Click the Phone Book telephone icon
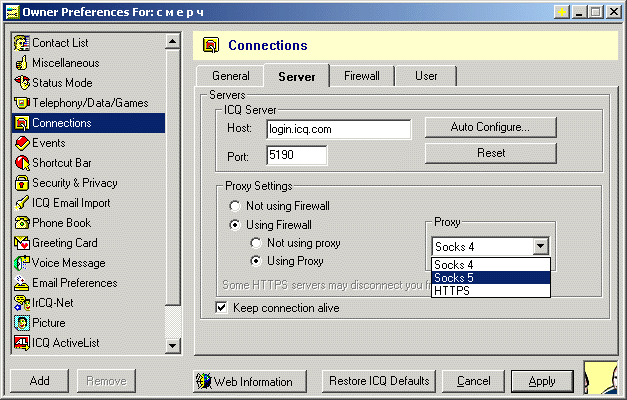 (x=22, y=223)
